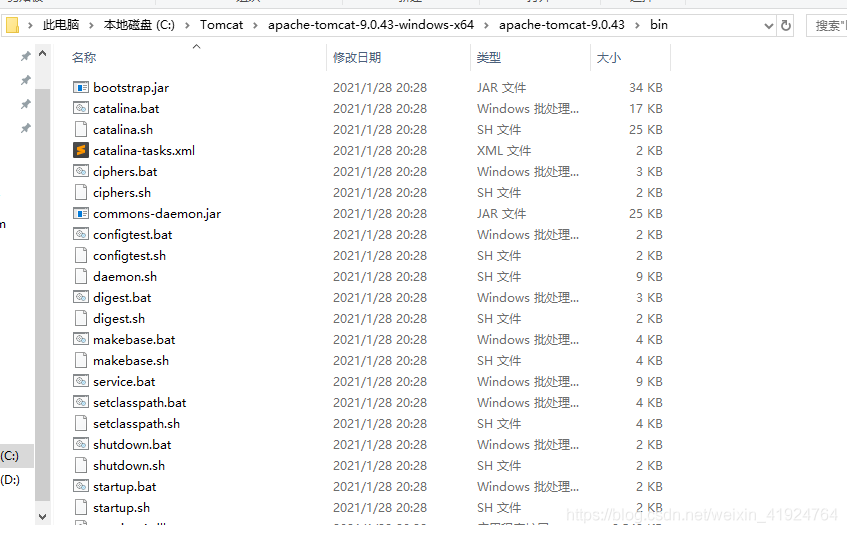Viewport: 847px width, 533px height.
Task: Go to 此电脑 in the breadcrumb
Action: coord(61,25)
